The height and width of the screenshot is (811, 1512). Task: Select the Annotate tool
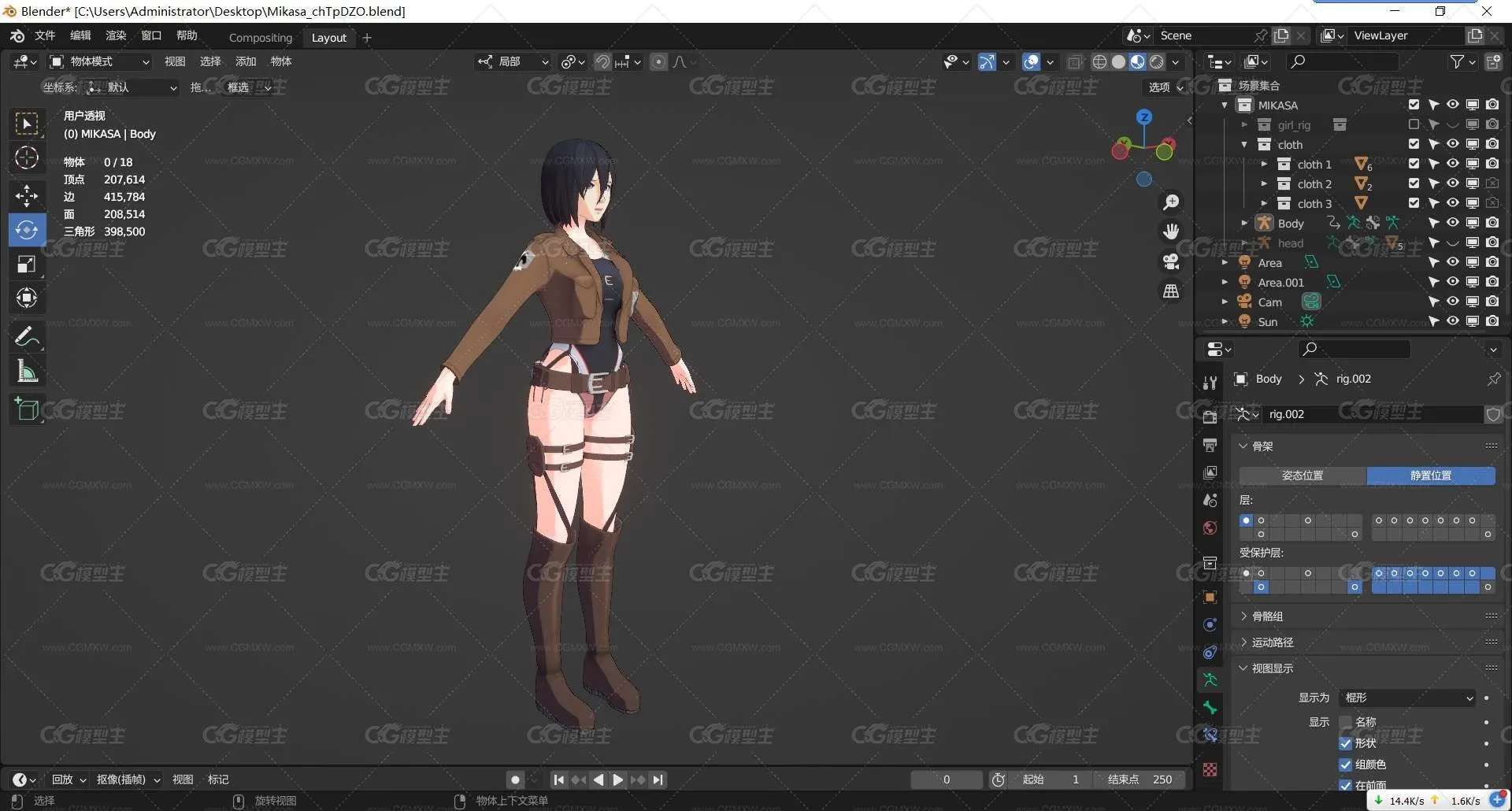click(27, 337)
